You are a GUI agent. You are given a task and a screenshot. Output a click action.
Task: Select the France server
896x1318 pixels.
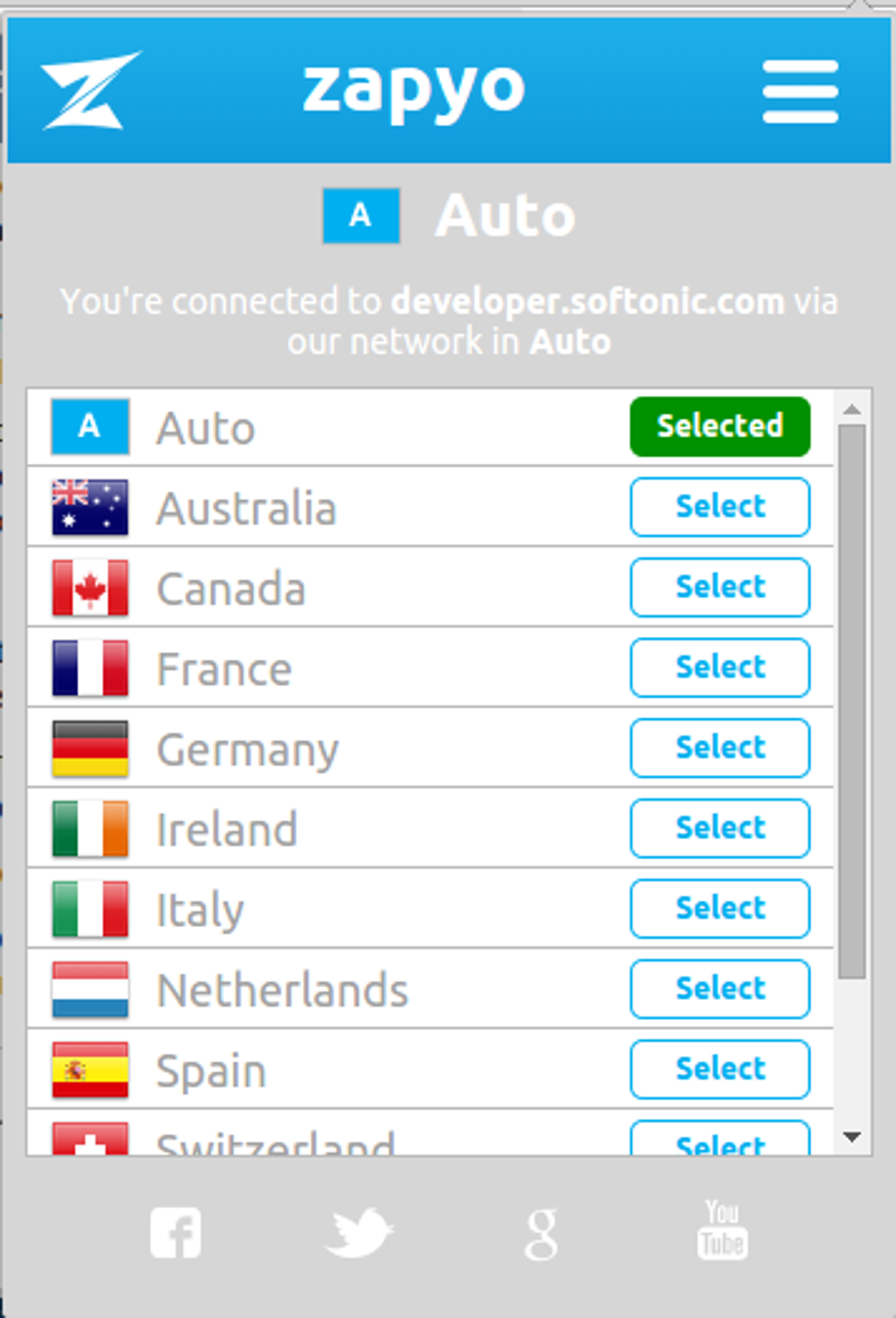tap(719, 668)
